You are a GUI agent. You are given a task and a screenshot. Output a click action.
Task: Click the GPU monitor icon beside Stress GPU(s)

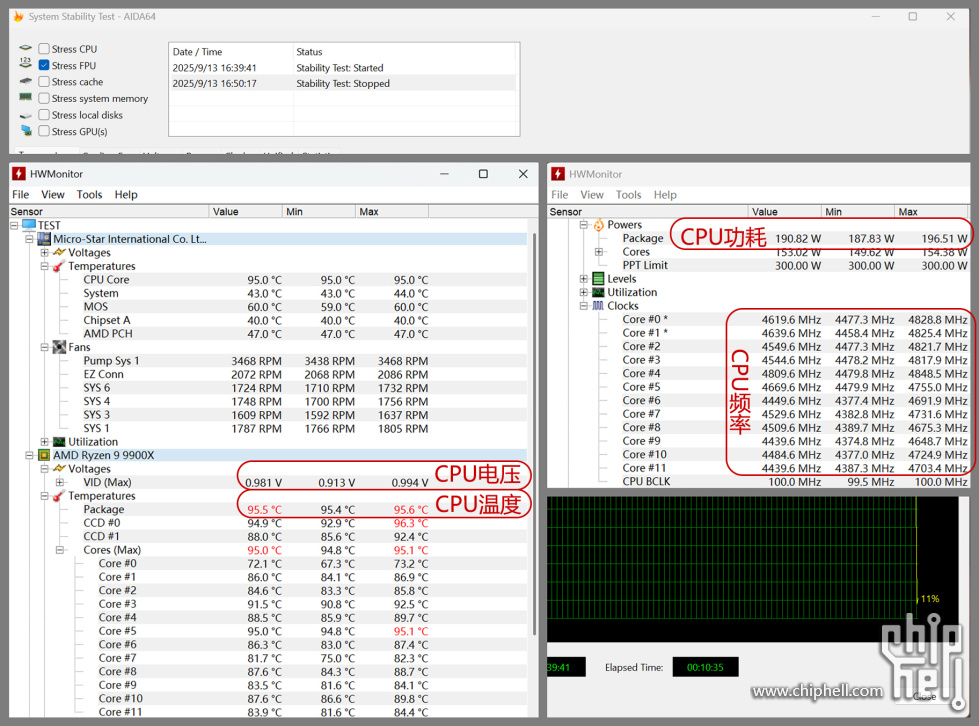(26, 130)
